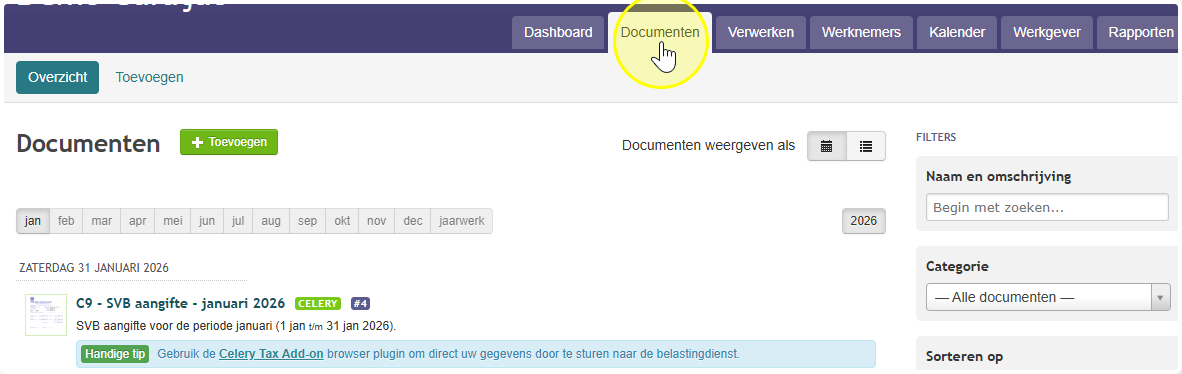Click the green CELERY badge
Image resolution: width=1182 pixels, height=374 pixels.
point(318,304)
